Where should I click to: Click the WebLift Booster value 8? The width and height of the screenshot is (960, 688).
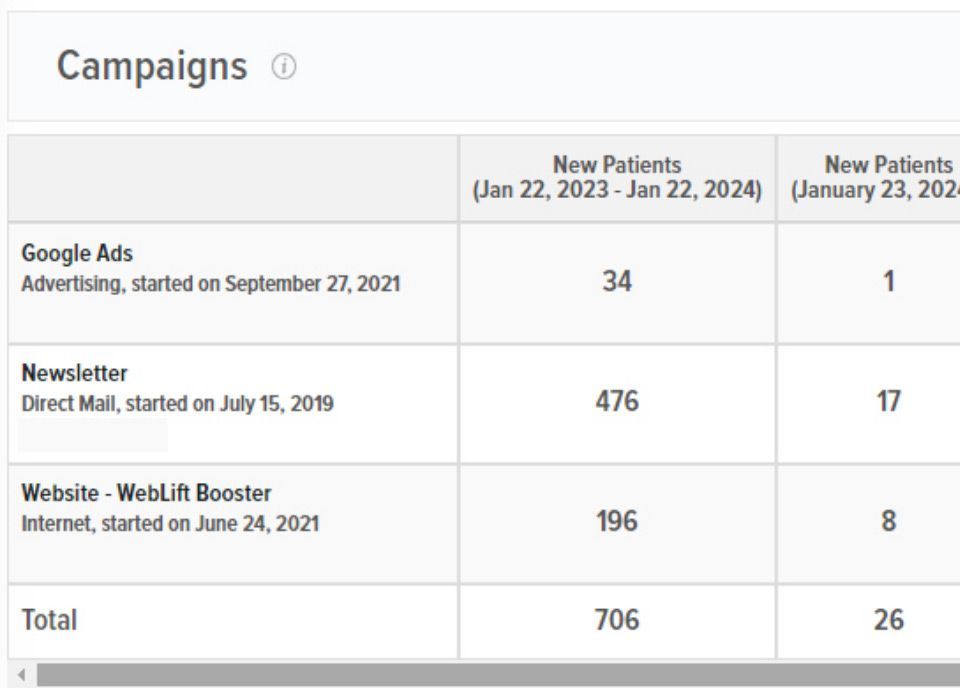click(885, 521)
